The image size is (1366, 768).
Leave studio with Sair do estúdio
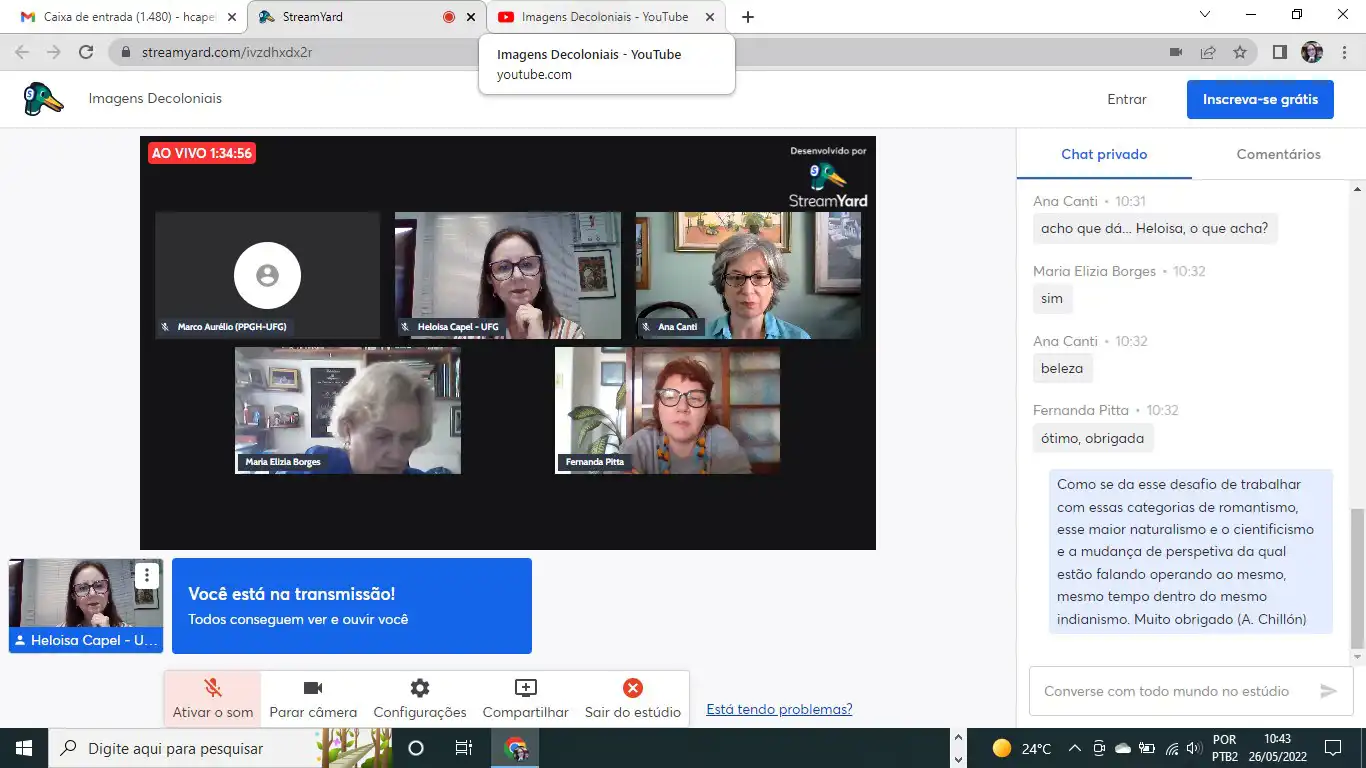[632, 698]
